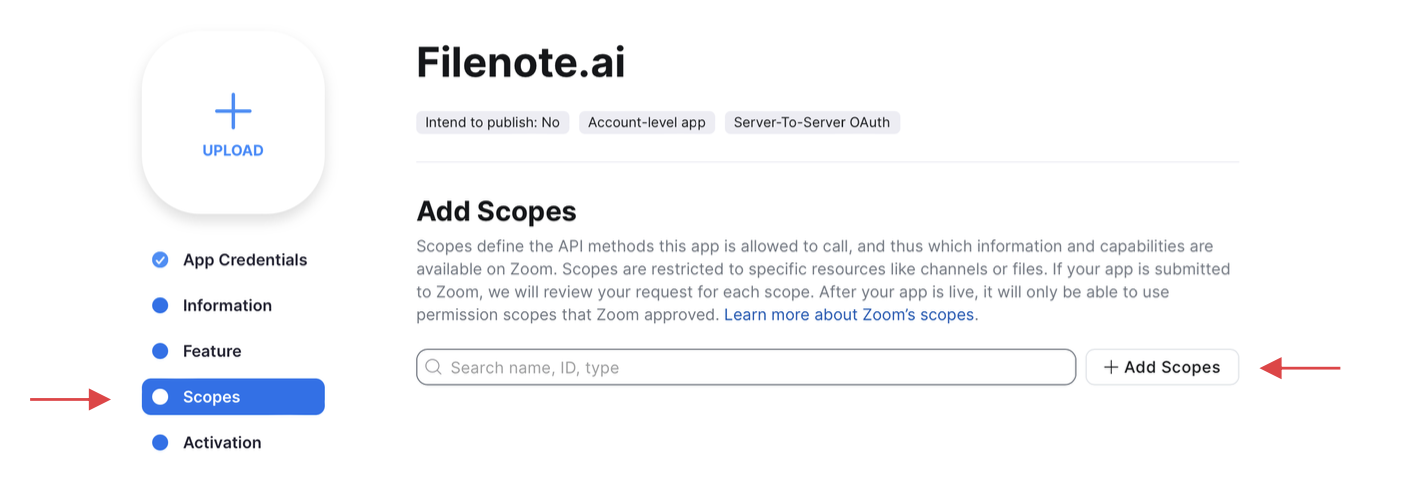The image size is (1418, 486).
Task: Click the blue dot beside Information
Action: 160,306
